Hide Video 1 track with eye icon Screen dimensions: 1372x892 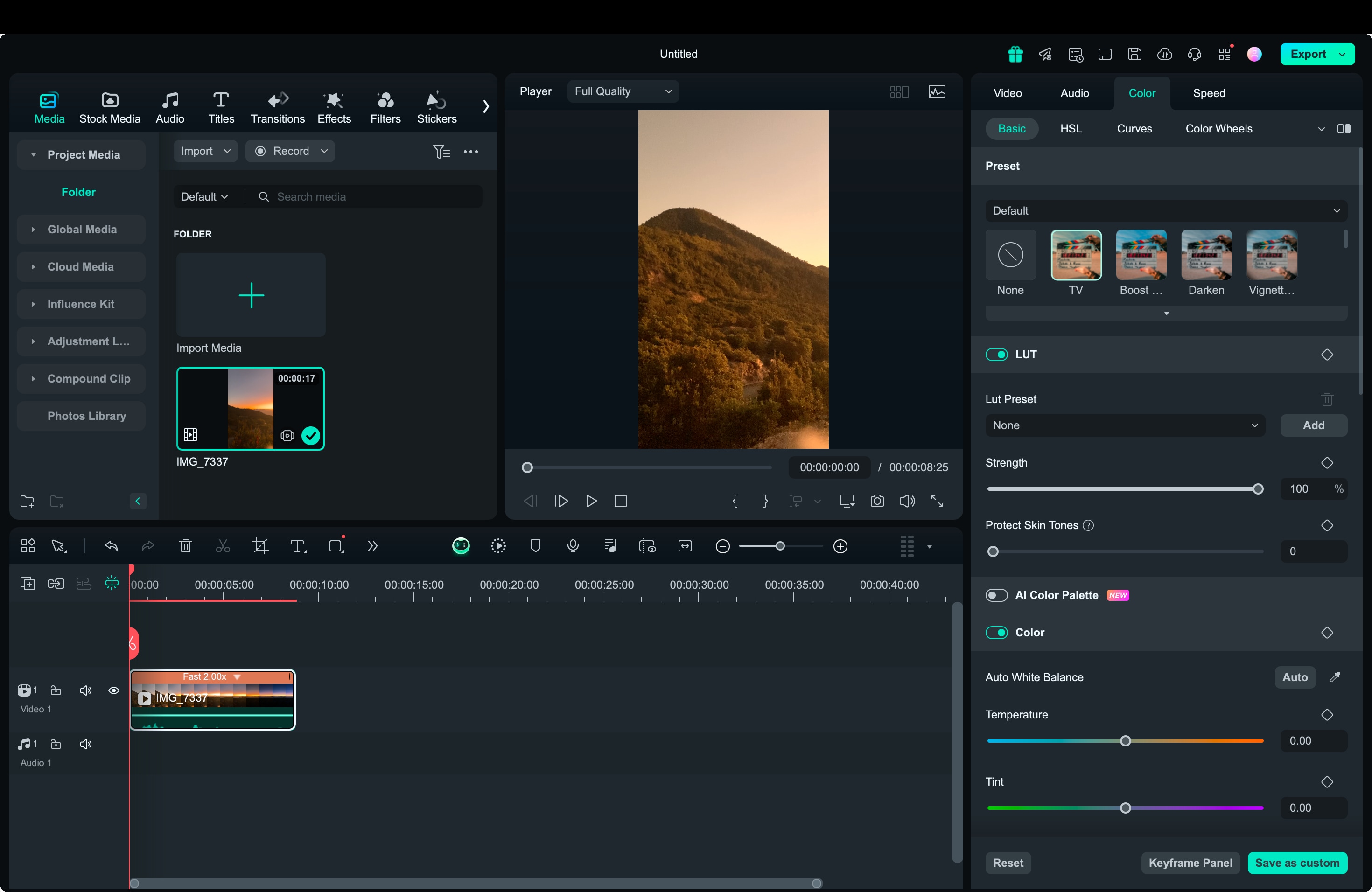[113, 690]
